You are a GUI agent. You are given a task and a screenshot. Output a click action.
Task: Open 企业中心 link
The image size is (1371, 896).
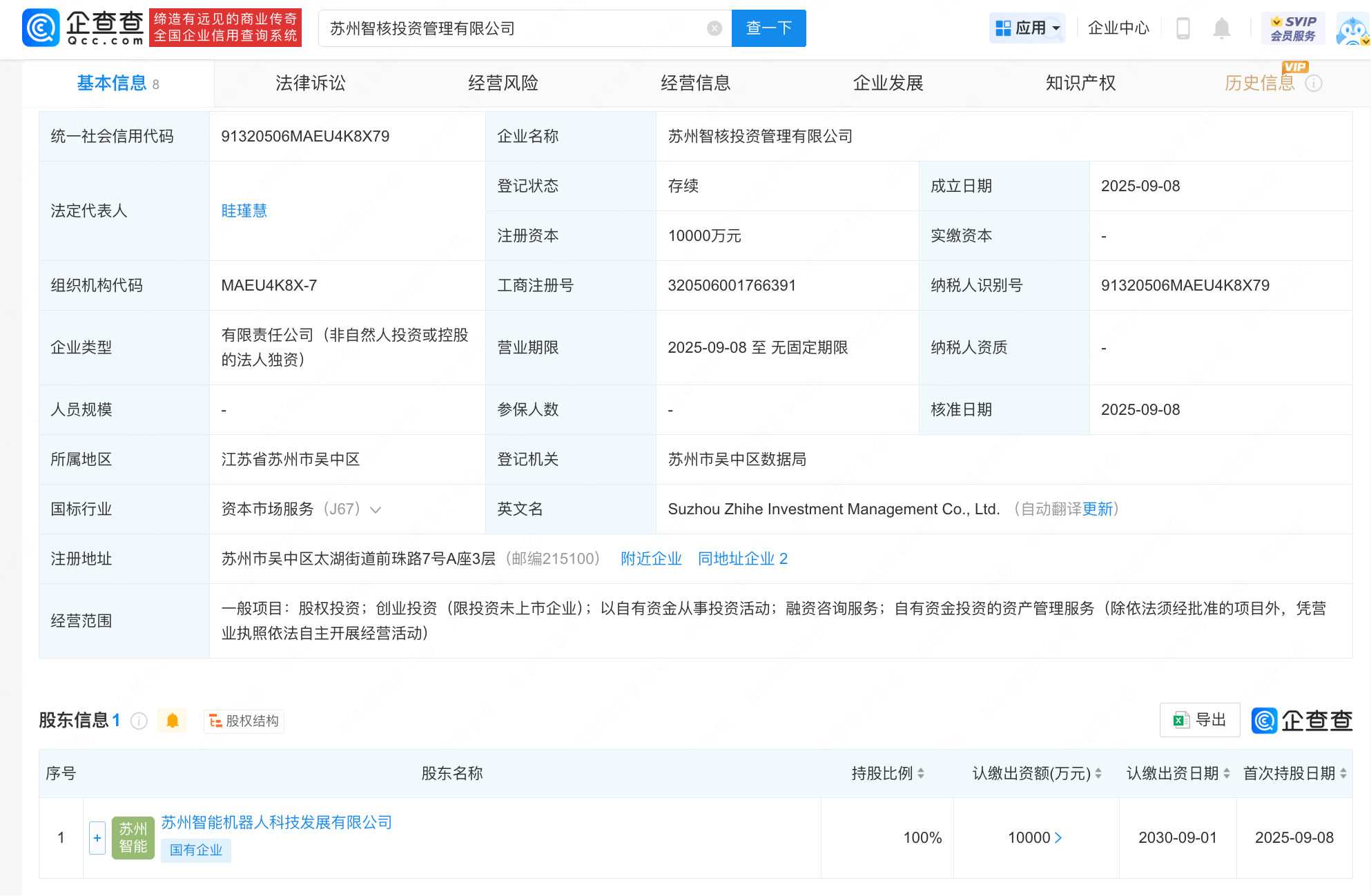1118,28
